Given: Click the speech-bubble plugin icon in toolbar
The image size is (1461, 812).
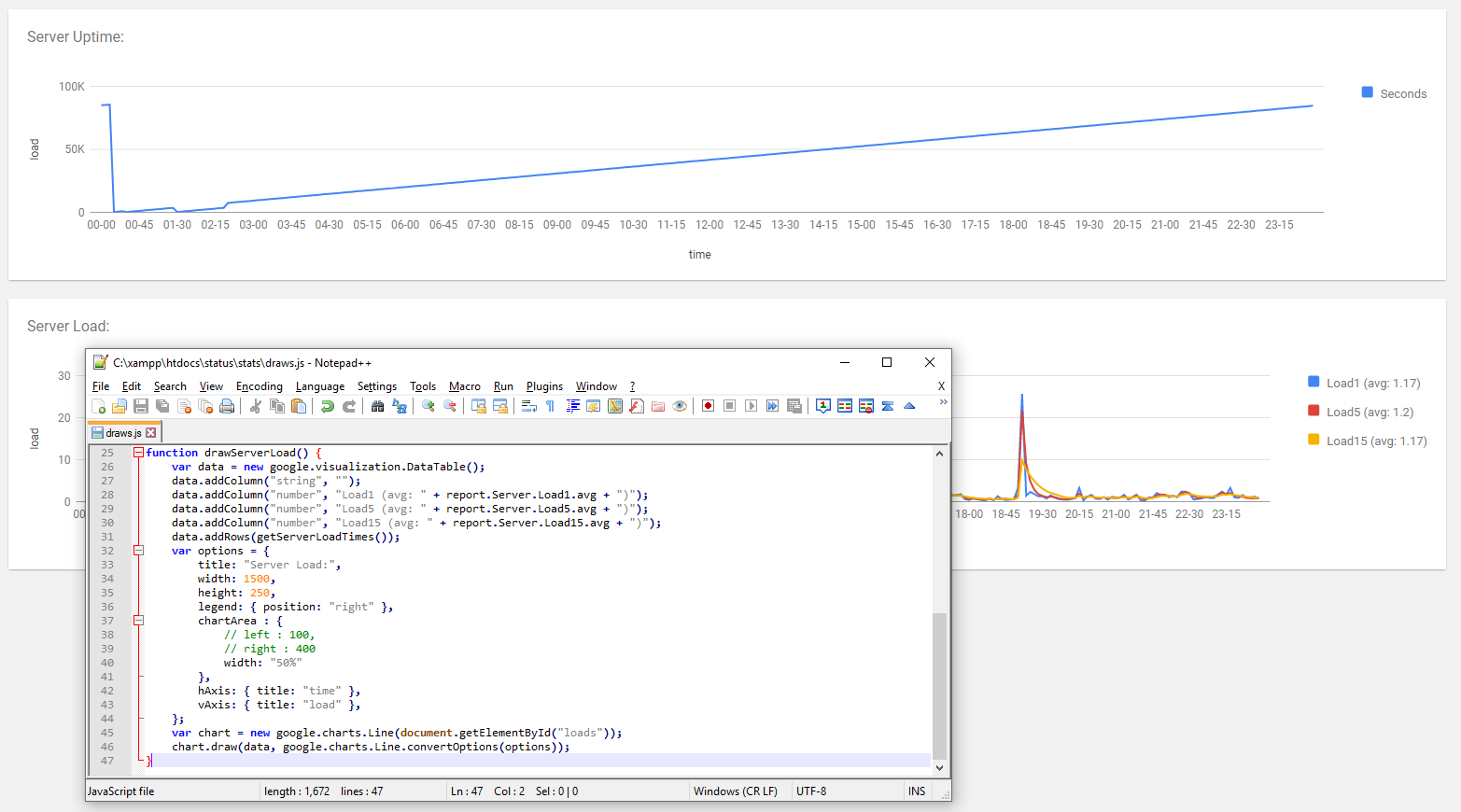Looking at the screenshot, I should pyautogui.click(x=823, y=406).
